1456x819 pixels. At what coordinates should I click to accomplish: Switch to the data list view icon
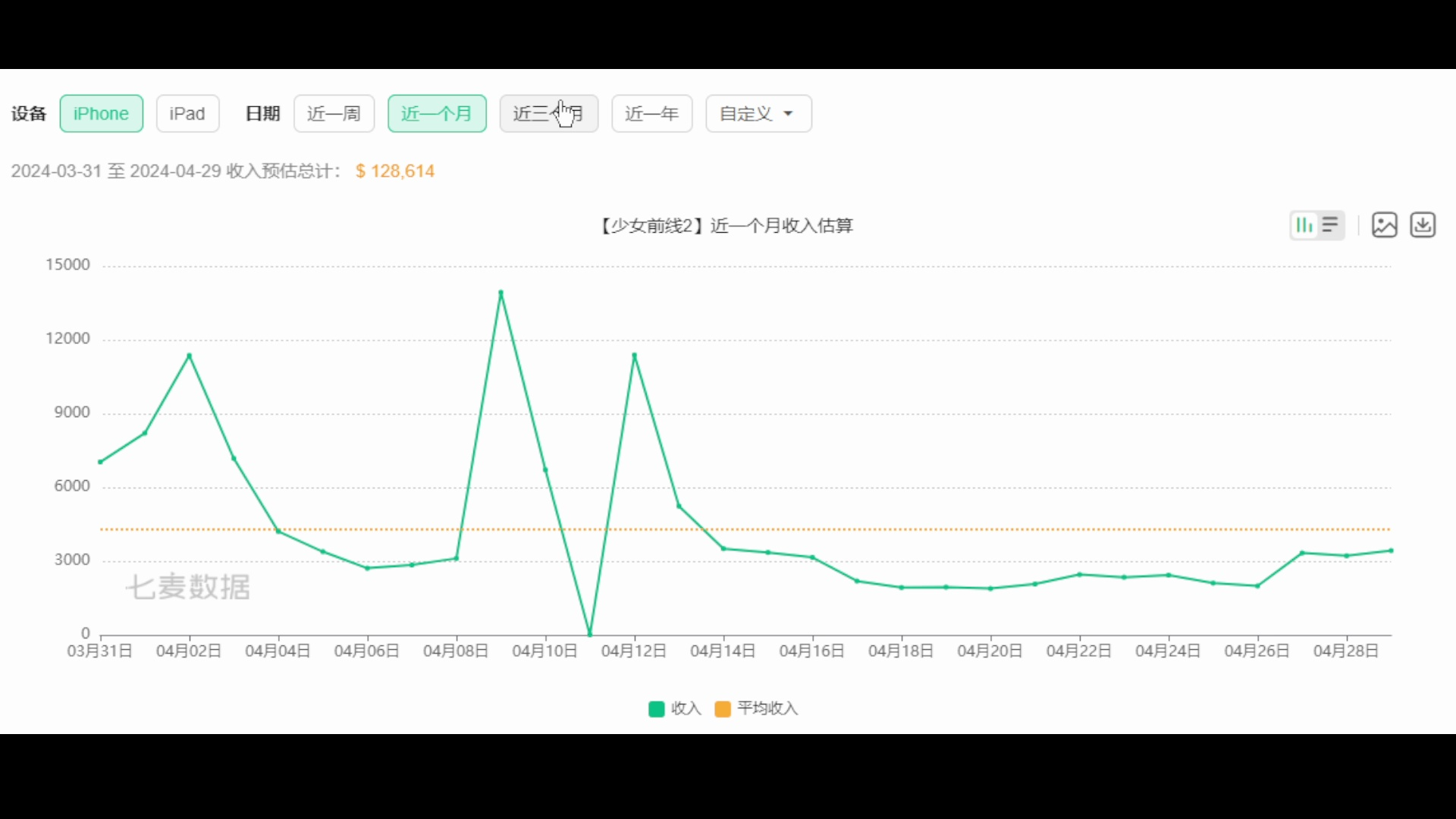coord(1330,225)
